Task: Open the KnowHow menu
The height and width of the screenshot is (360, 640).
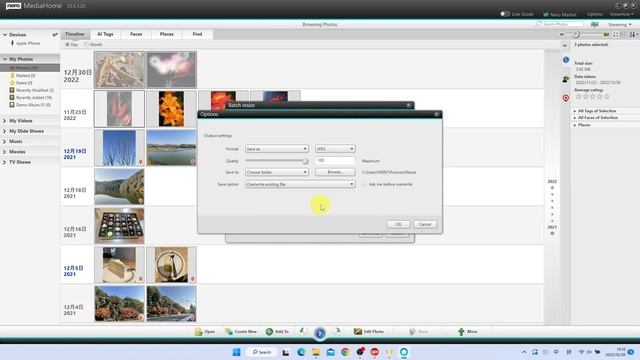Action: [621, 14]
